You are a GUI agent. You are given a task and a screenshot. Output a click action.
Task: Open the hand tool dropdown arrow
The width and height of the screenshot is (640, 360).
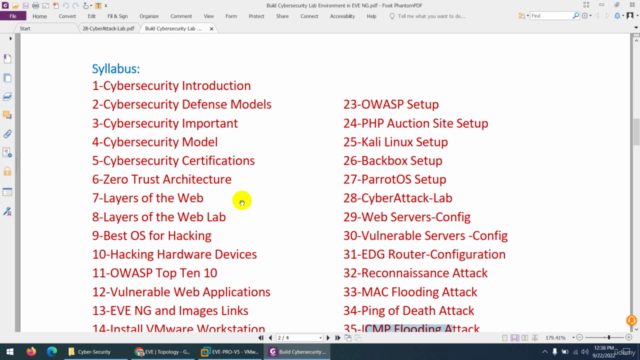[x=91, y=6]
